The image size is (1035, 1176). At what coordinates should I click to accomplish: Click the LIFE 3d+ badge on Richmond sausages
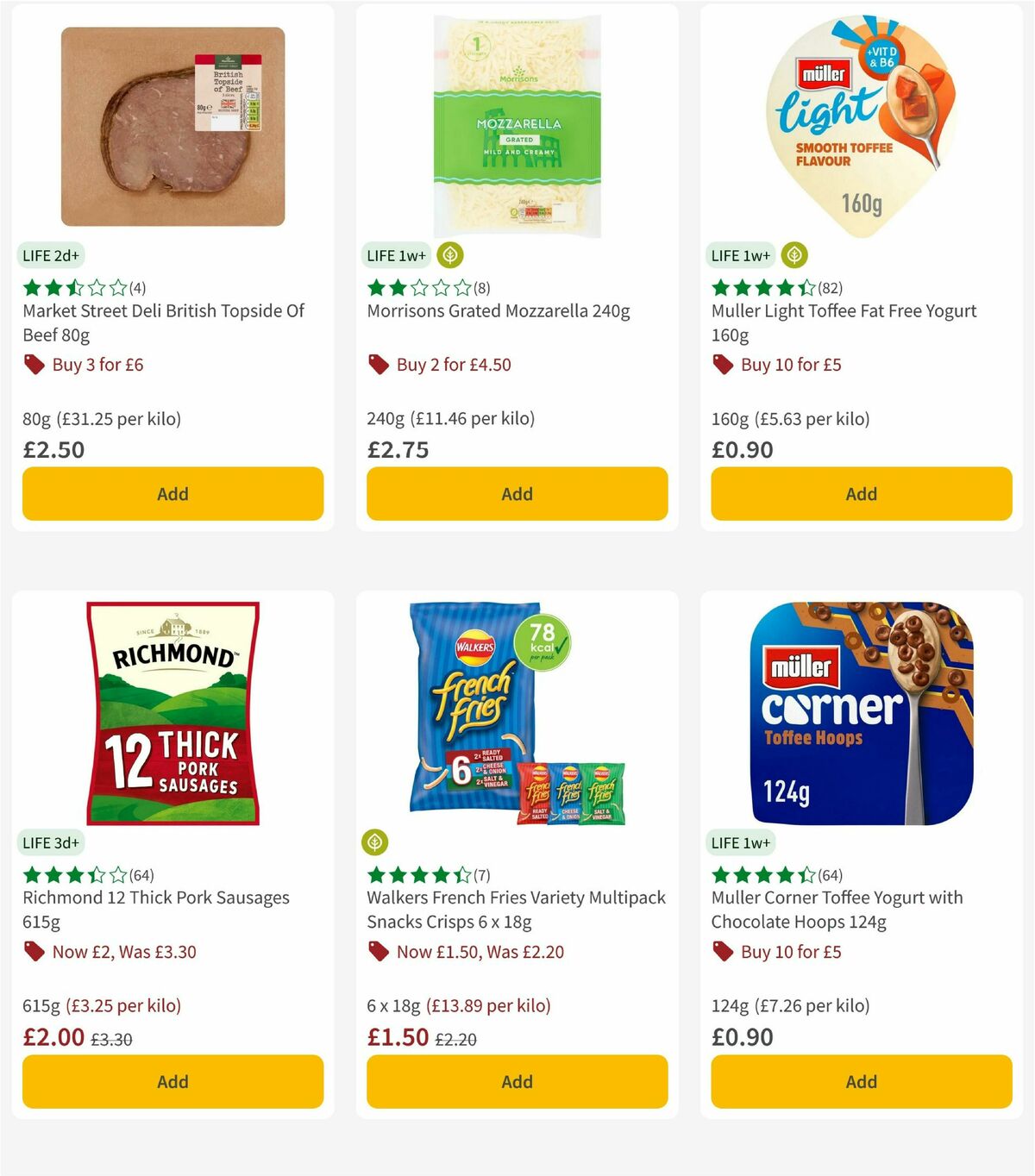click(x=50, y=841)
